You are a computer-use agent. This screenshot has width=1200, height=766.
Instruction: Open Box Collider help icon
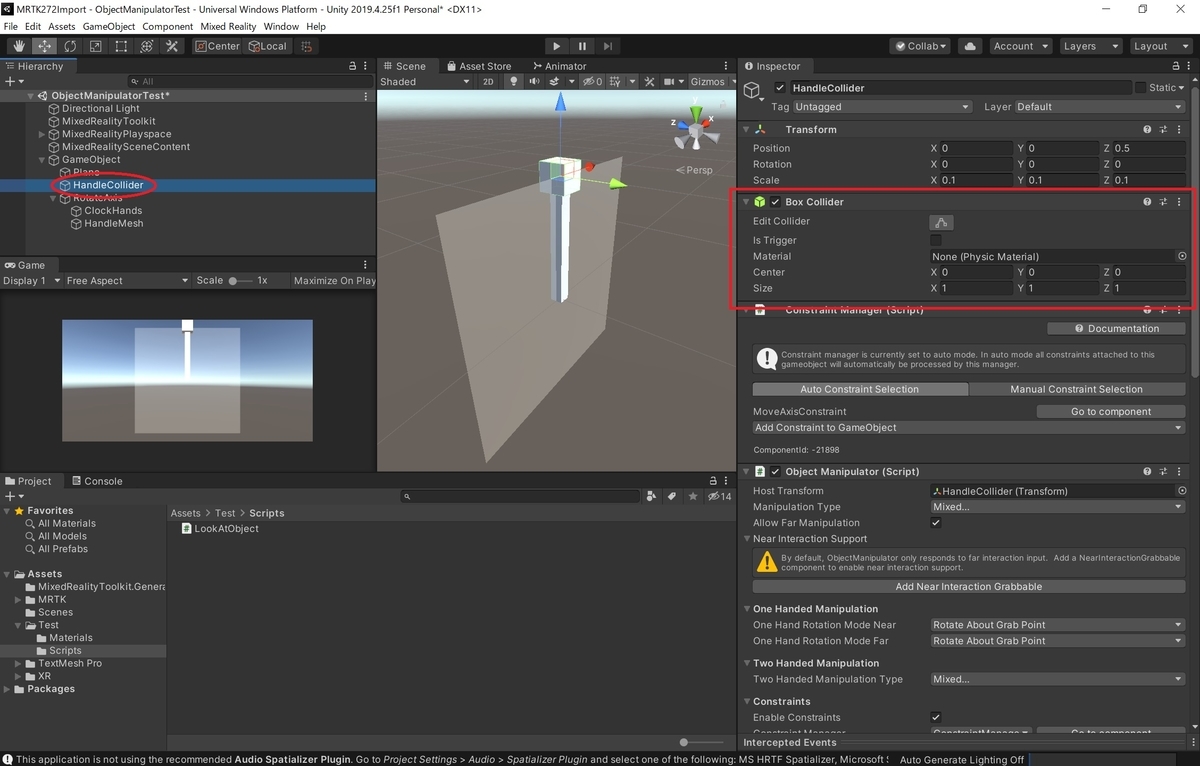point(1147,202)
